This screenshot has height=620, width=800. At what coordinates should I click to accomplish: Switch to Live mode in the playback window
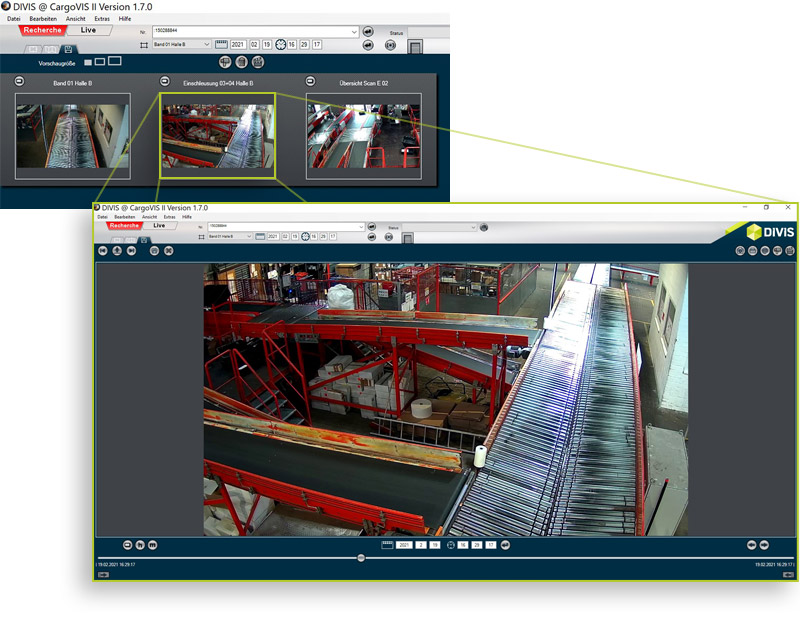click(159, 226)
